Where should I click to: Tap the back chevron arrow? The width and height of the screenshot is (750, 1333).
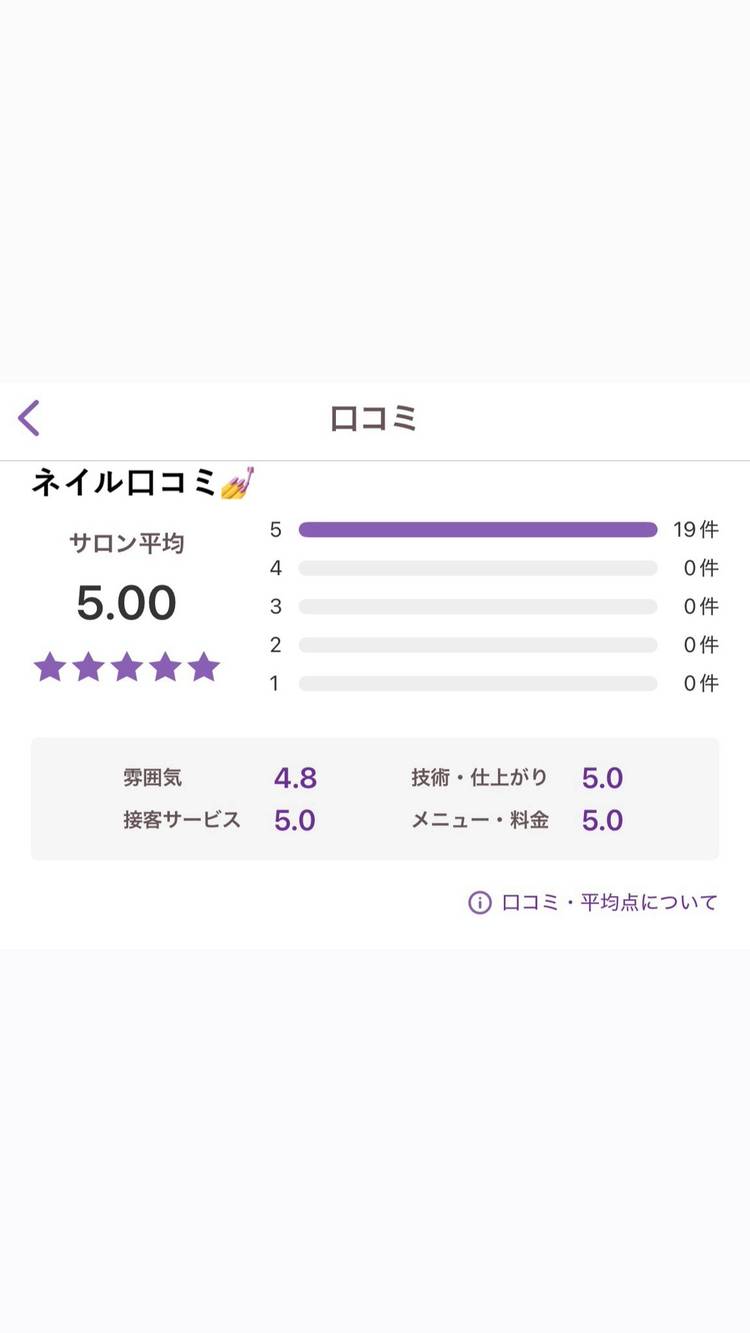[x=29, y=418]
